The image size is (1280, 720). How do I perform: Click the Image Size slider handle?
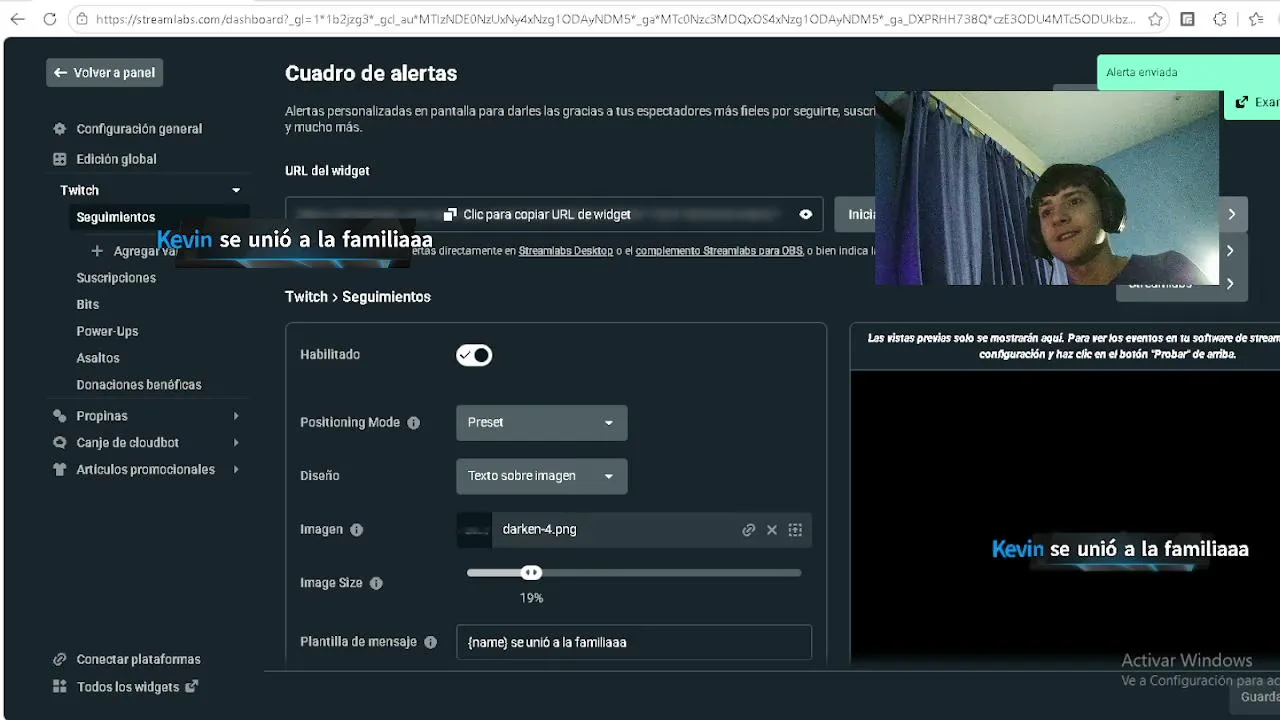click(531, 573)
